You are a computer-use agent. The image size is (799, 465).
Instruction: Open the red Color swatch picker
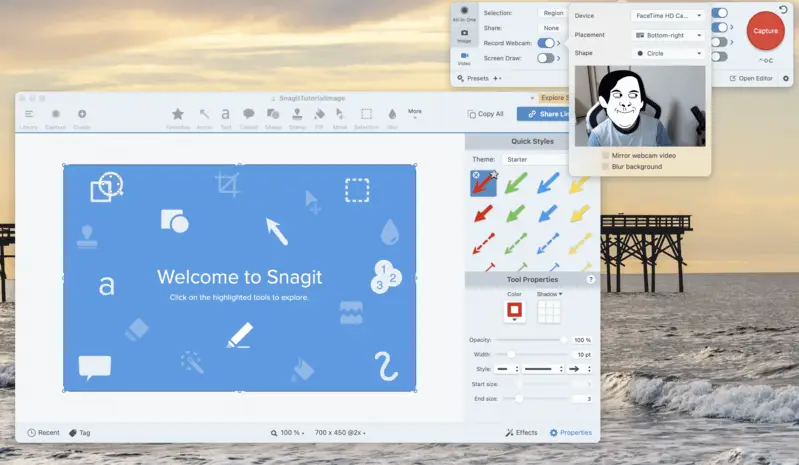pyautogui.click(x=514, y=310)
